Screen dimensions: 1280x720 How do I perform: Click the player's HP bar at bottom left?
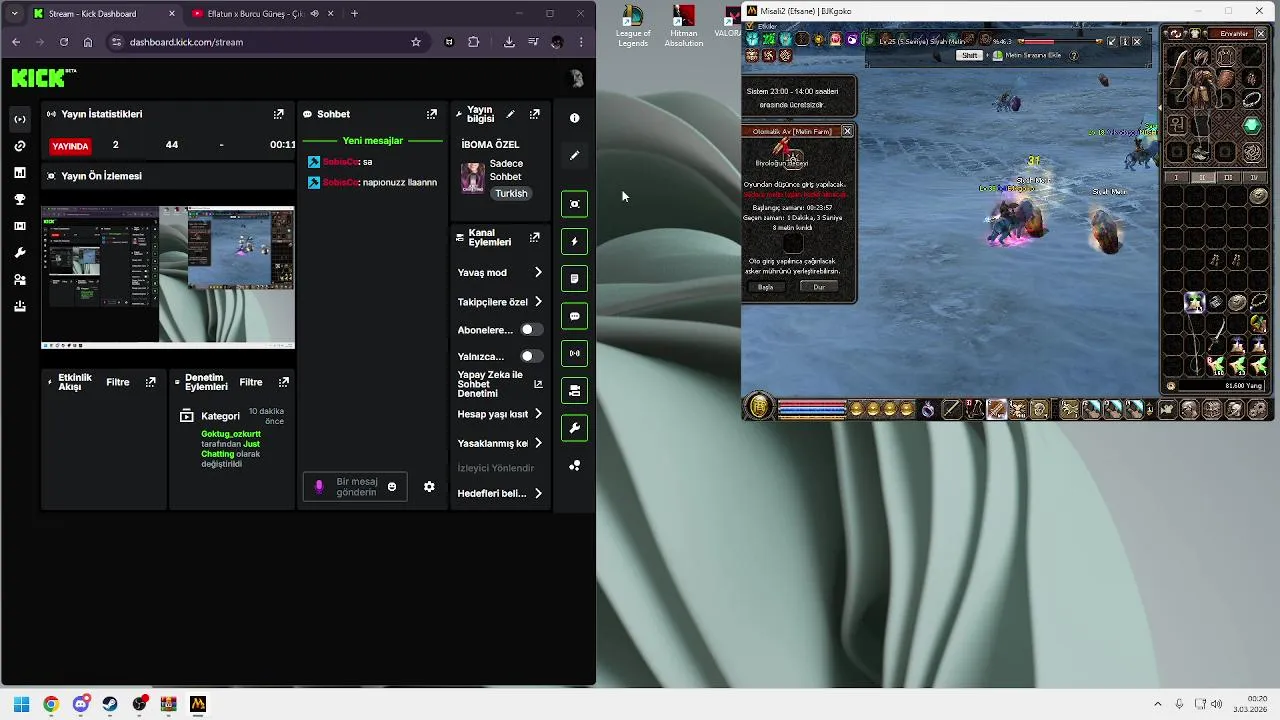click(x=811, y=405)
